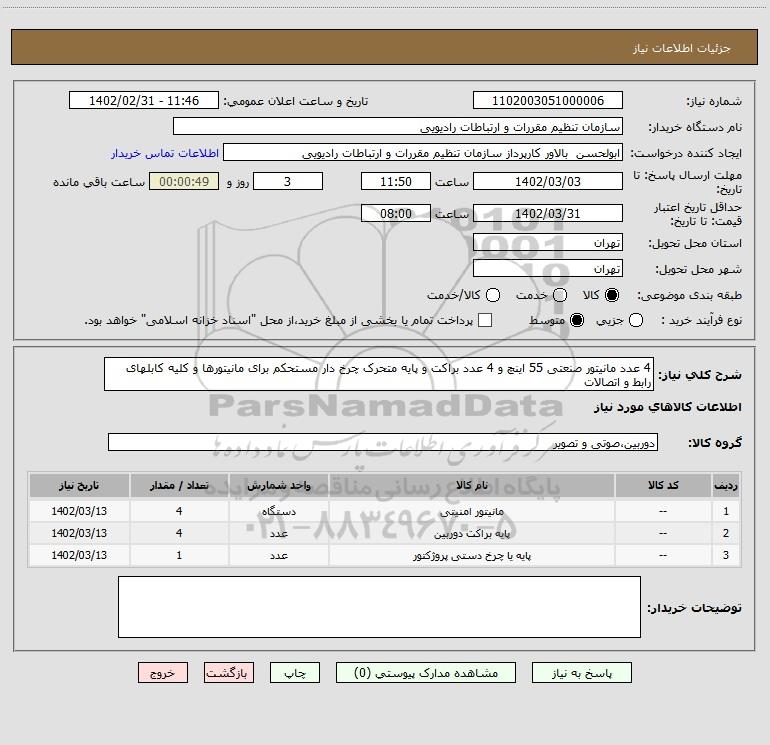Click the days remaining field showing 3
This screenshot has width=770, height=745.
coord(288,181)
